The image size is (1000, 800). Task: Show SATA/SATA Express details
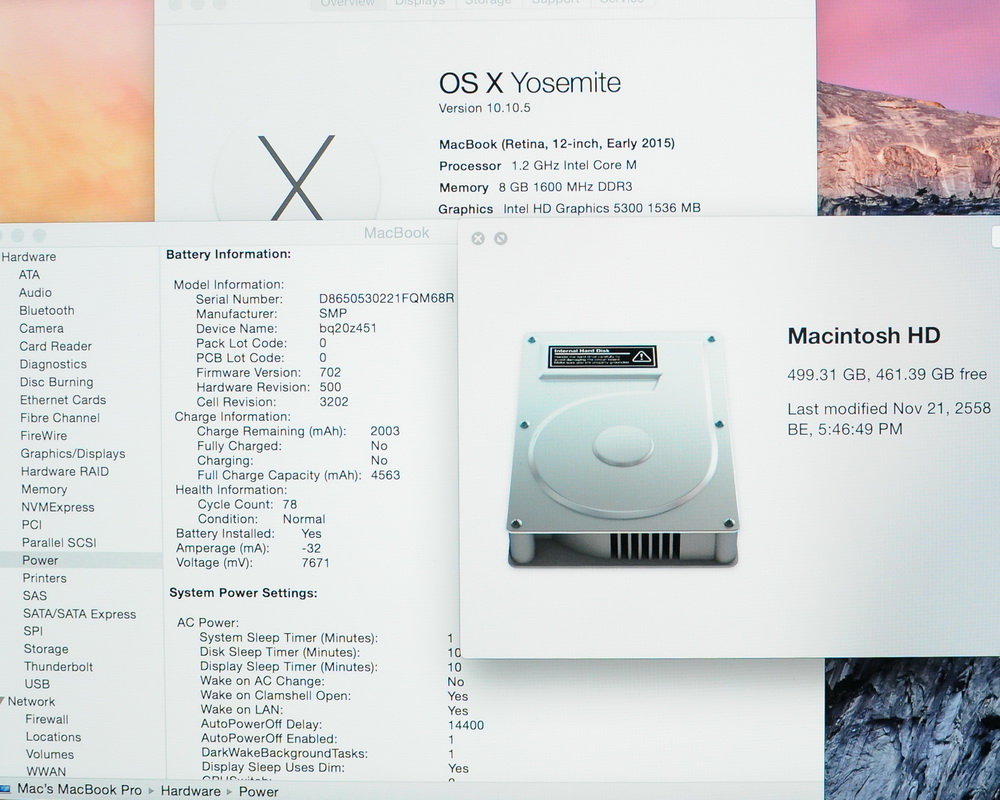click(x=80, y=614)
